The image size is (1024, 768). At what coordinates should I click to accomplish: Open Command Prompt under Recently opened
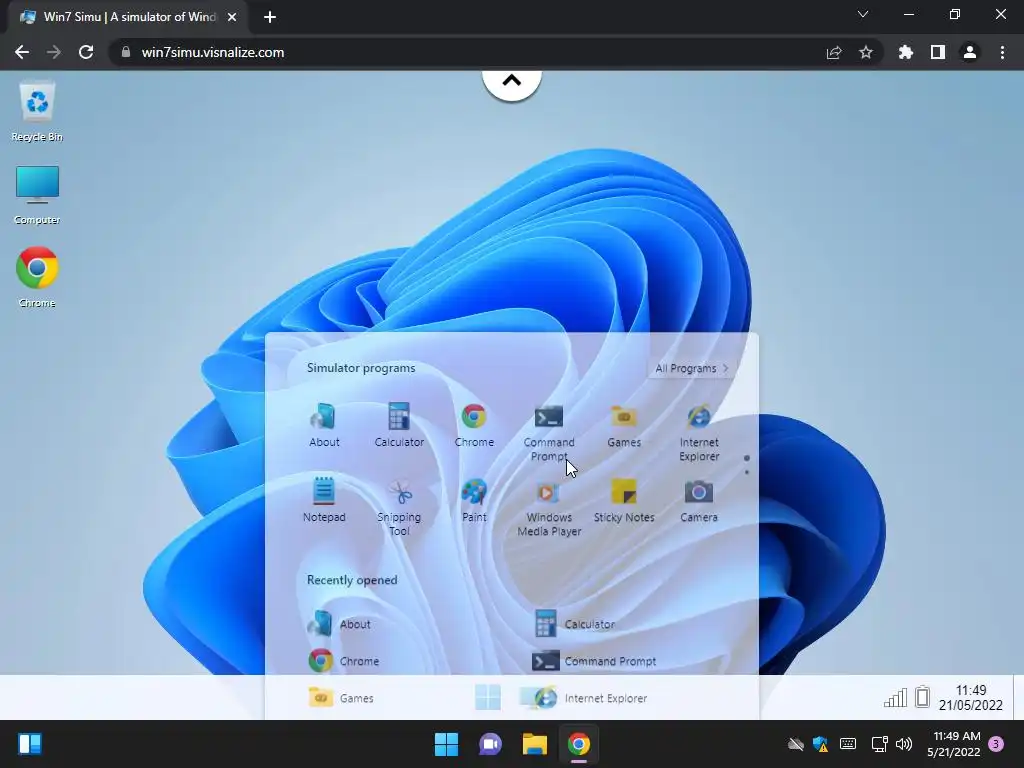point(594,661)
